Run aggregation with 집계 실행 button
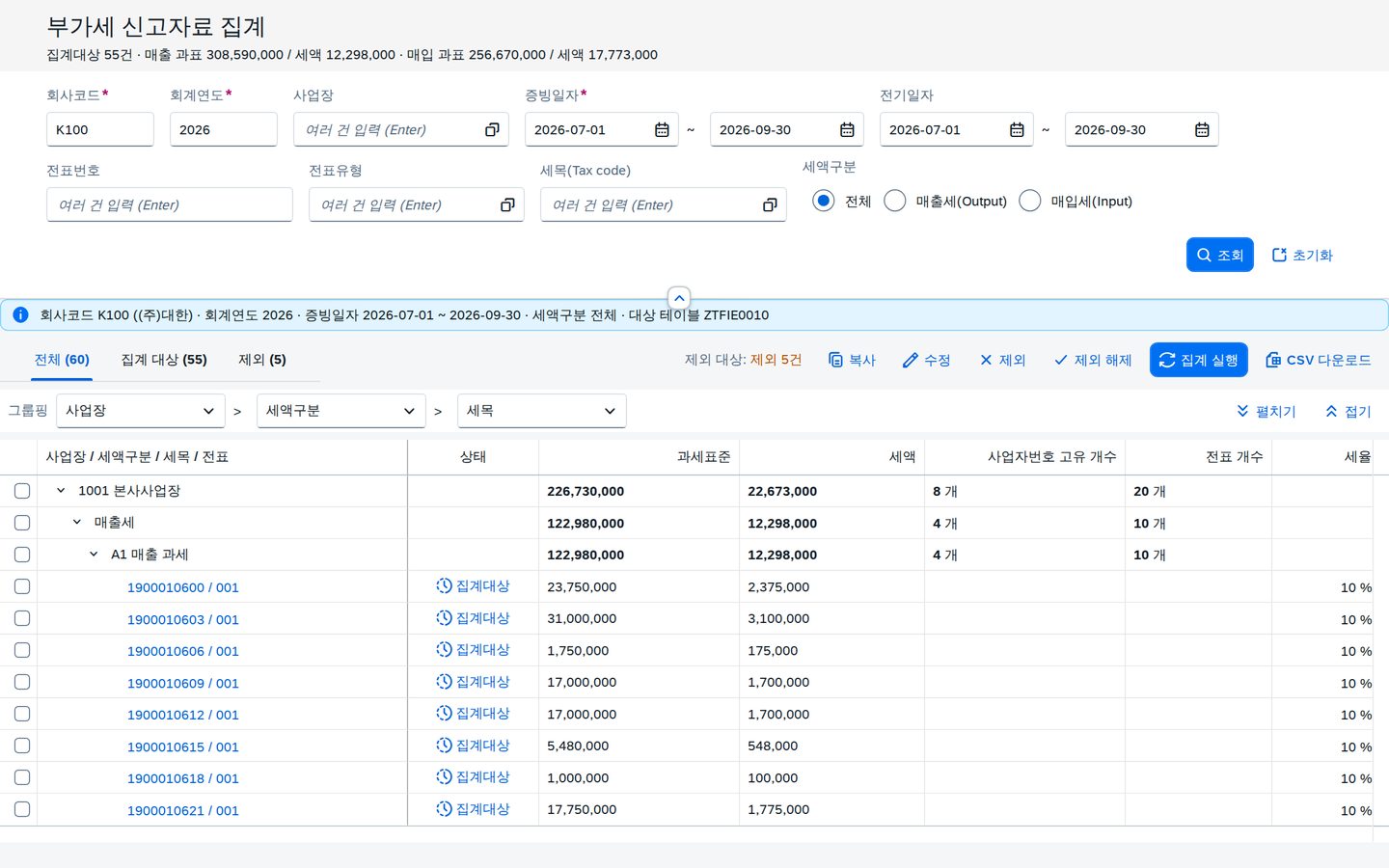The width and height of the screenshot is (1389, 868). 1199,360
